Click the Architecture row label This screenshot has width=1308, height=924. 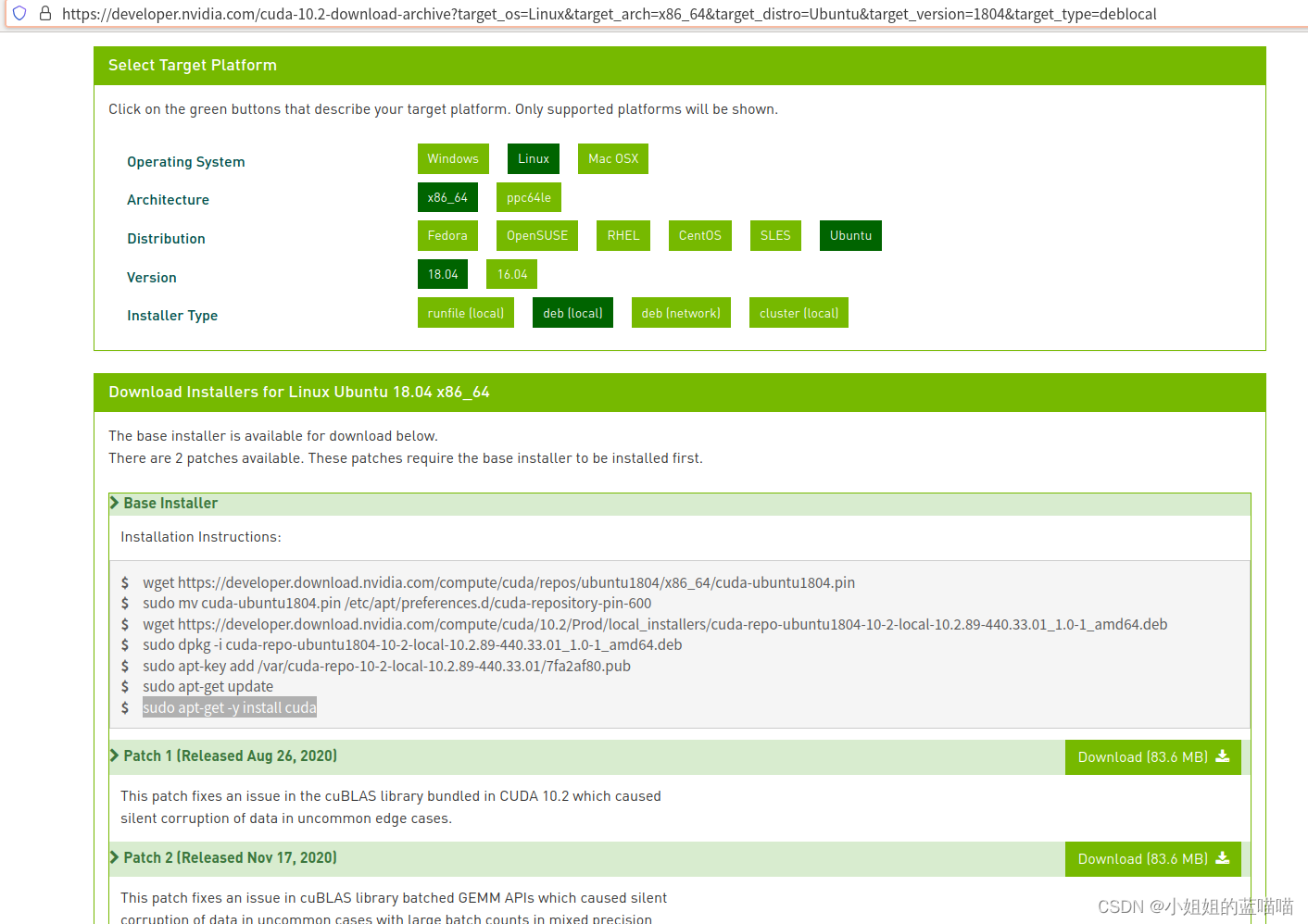click(x=168, y=200)
